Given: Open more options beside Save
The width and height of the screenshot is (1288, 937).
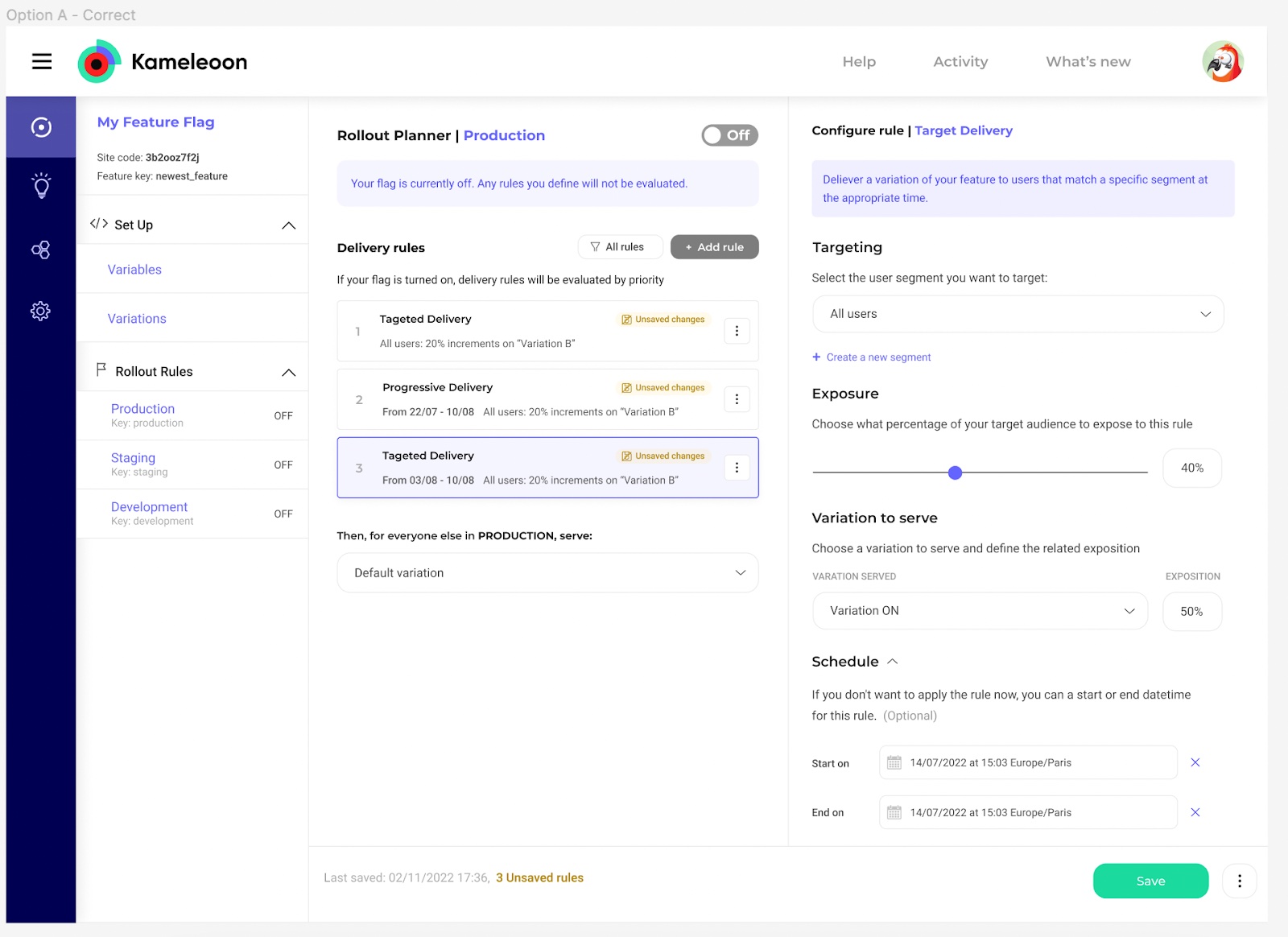Looking at the screenshot, I should [x=1240, y=881].
